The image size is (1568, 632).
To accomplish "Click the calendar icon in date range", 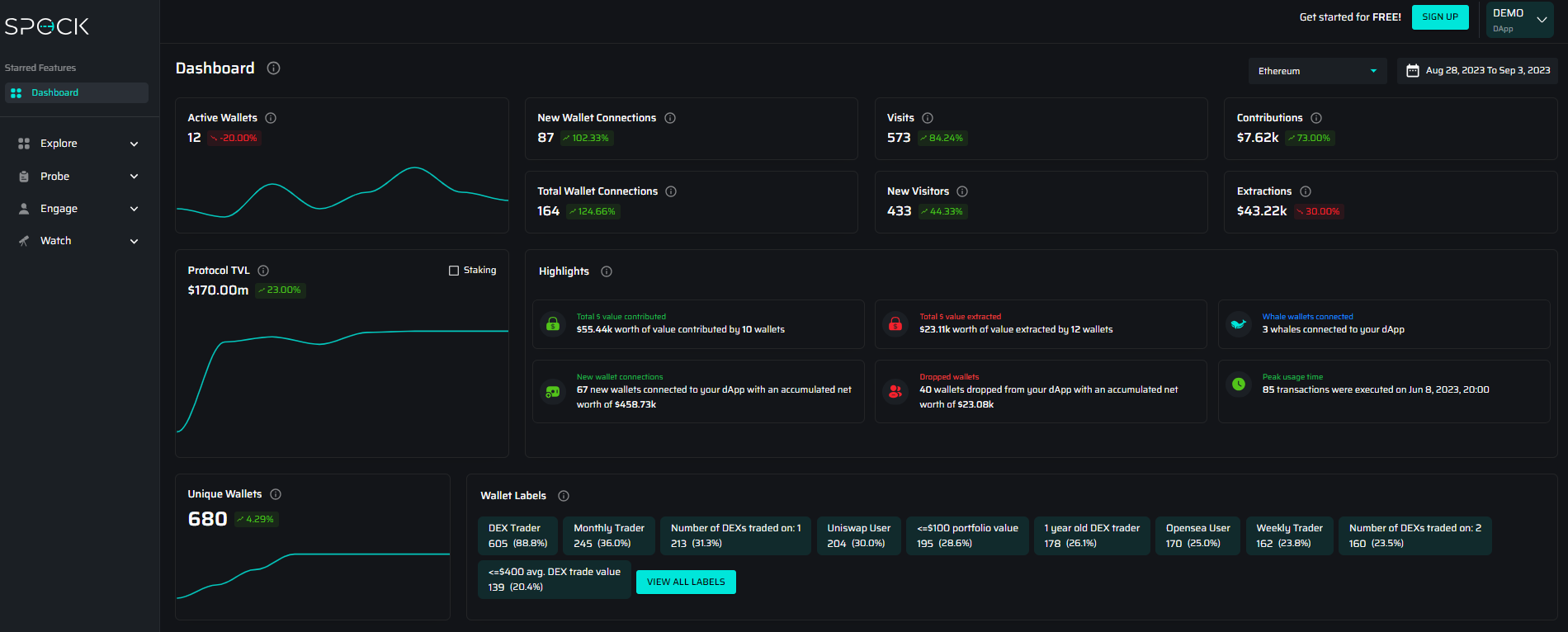I will tap(1412, 71).
